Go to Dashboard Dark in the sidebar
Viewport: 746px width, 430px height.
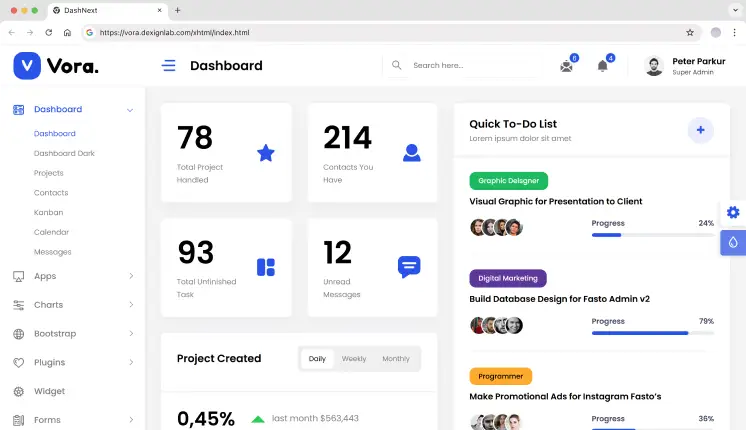click(64, 153)
